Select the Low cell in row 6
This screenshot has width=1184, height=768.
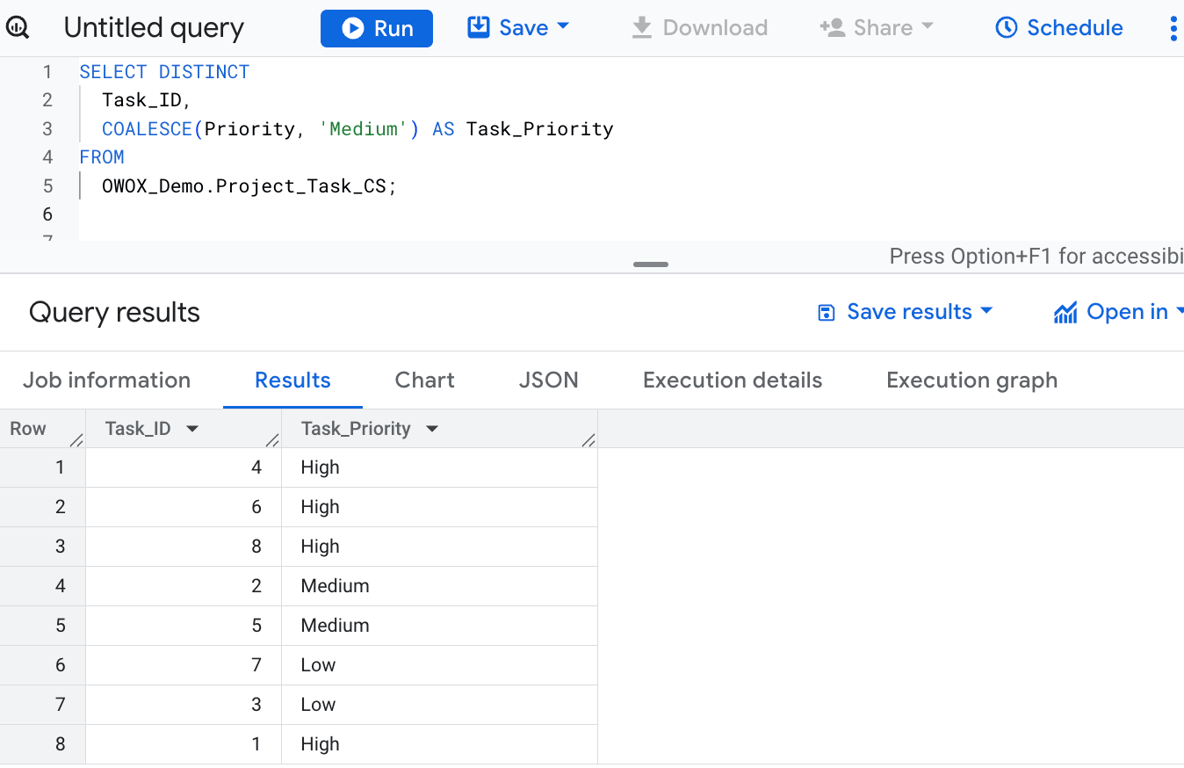pos(439,665)
